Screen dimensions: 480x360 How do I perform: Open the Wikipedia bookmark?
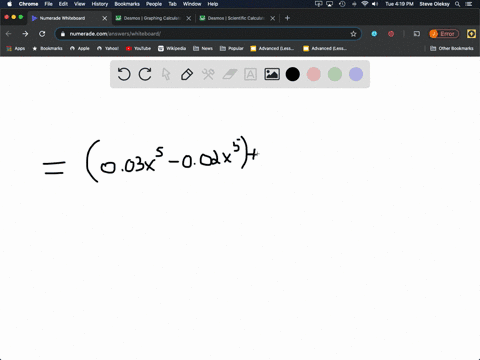tap(172, 48)
